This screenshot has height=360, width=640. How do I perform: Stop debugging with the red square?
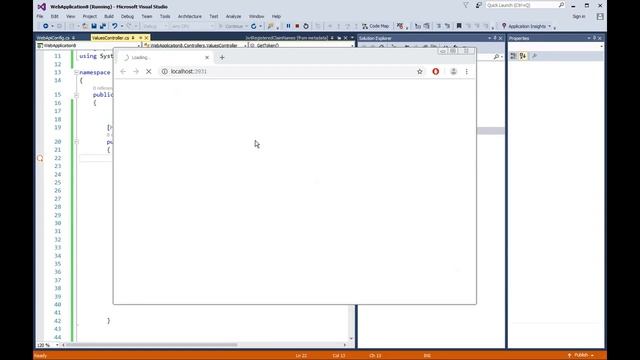[297, 26]
